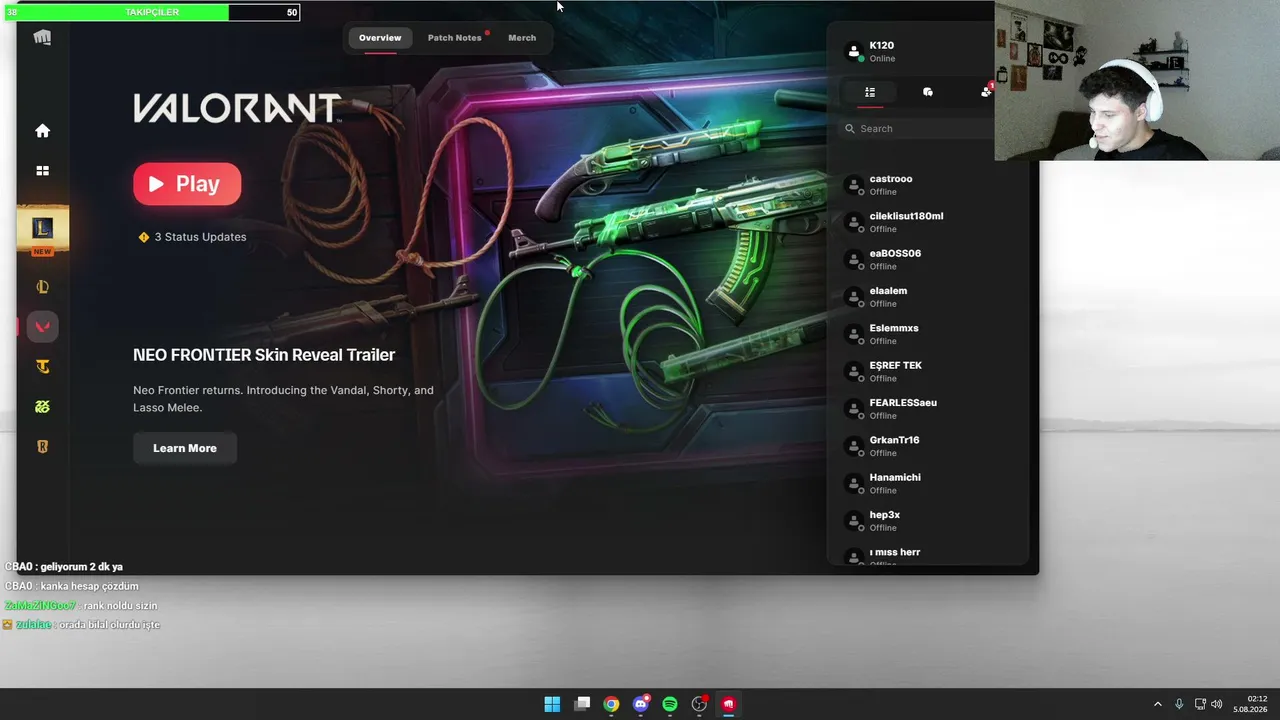Open the 2XKO game icon
The width and height of the screenshot is (1280, 720).
coord(42,407)
